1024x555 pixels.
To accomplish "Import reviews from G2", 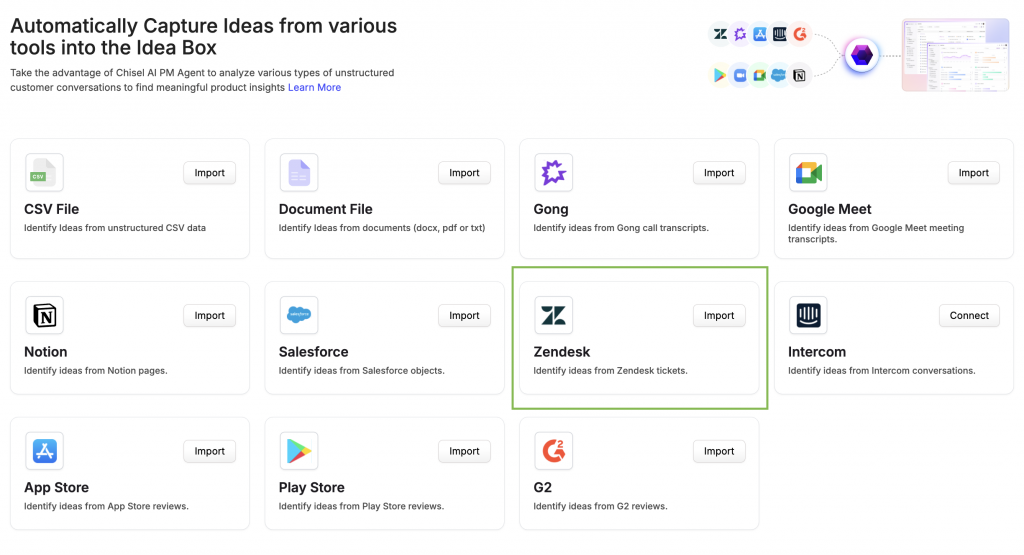I will point(719,452).
